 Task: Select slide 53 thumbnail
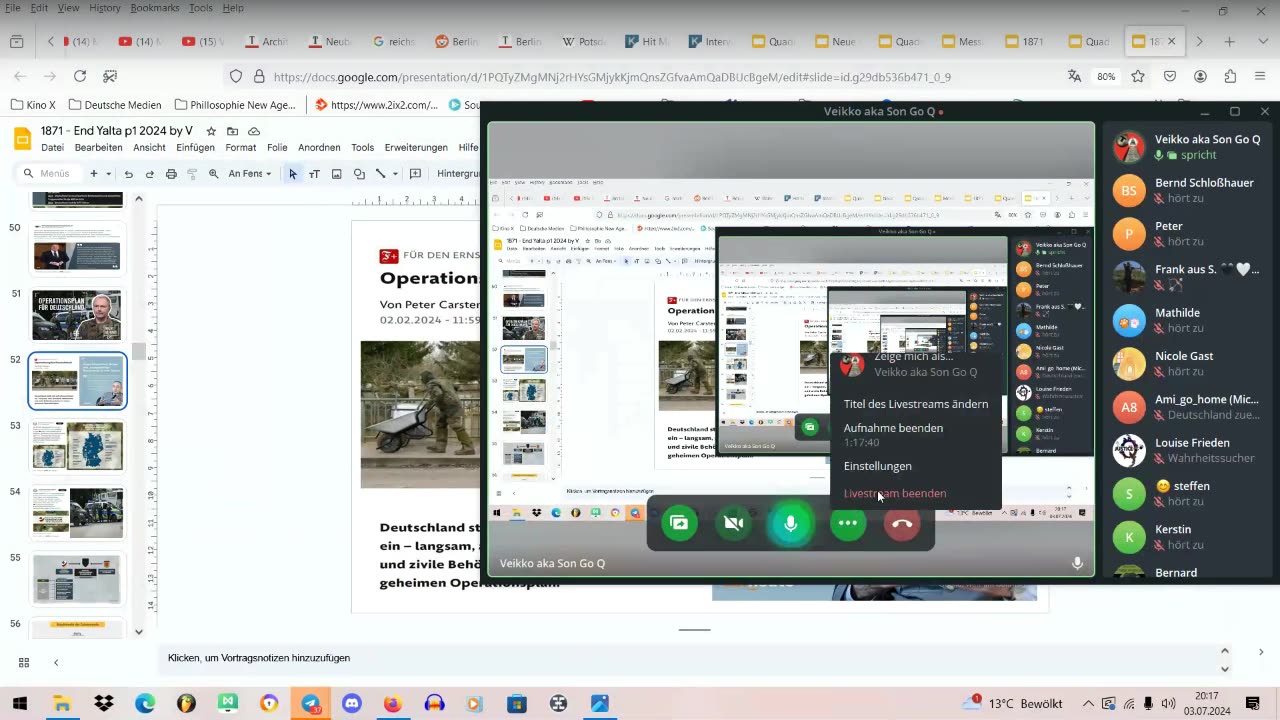point(77,446)
